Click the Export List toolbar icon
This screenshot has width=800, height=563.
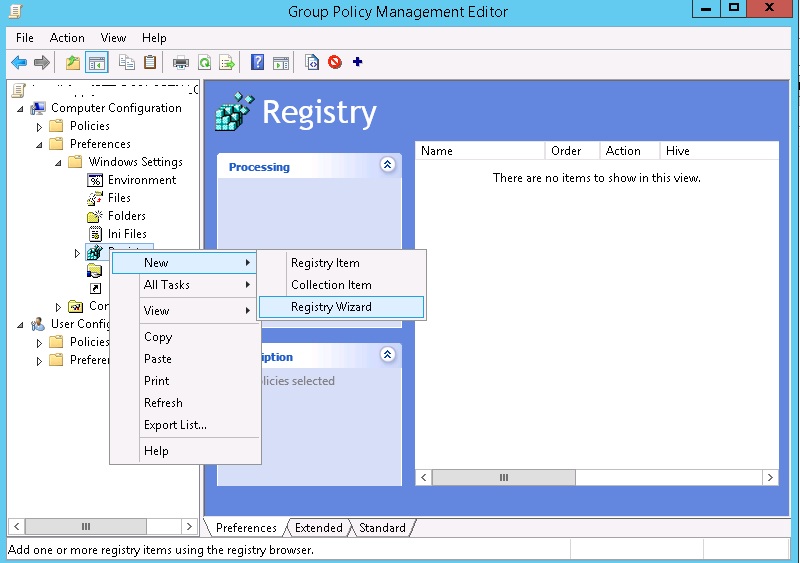click(x=228, y=62)
